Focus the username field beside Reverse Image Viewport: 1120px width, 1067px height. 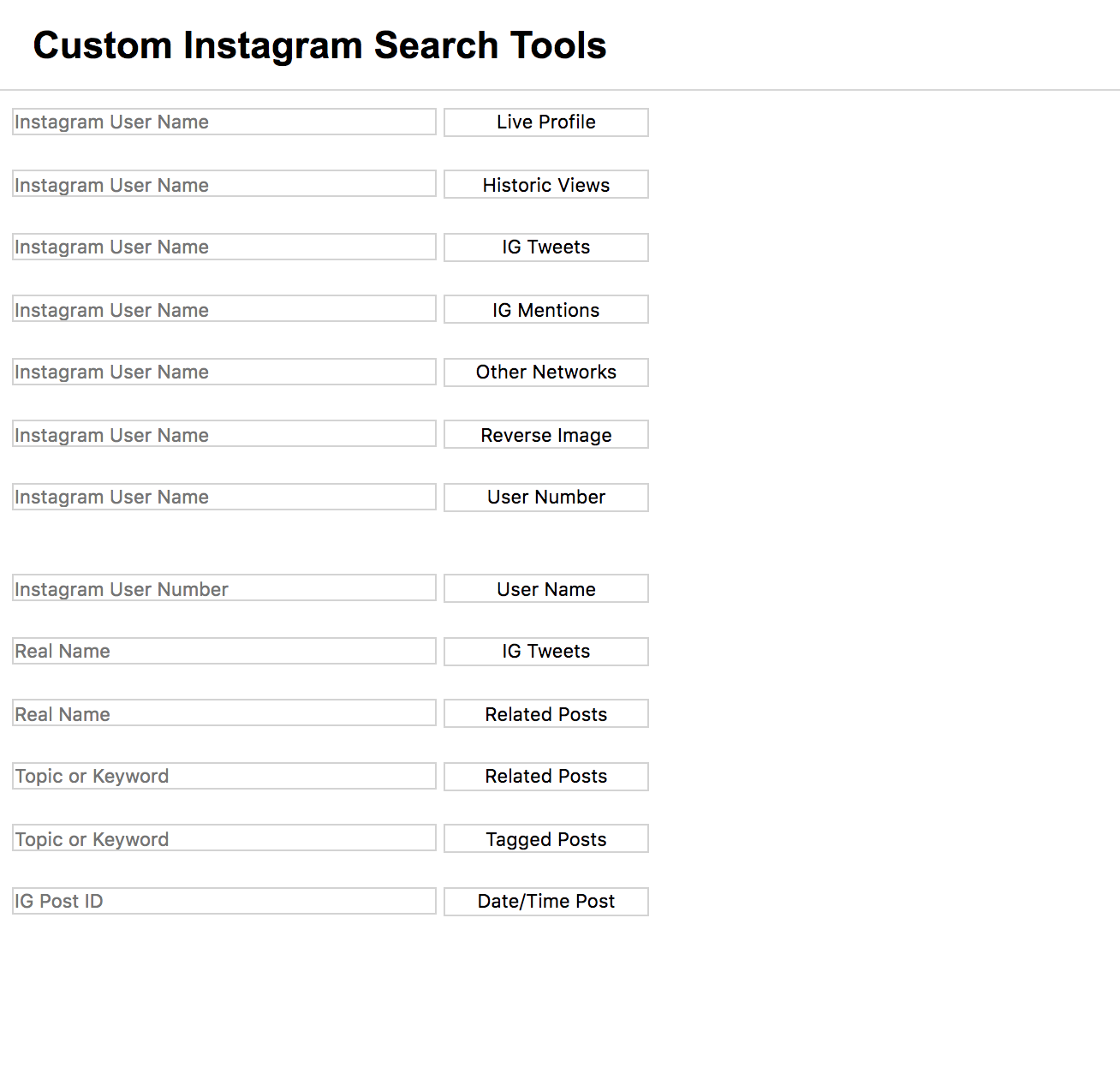tap(224, 435)
